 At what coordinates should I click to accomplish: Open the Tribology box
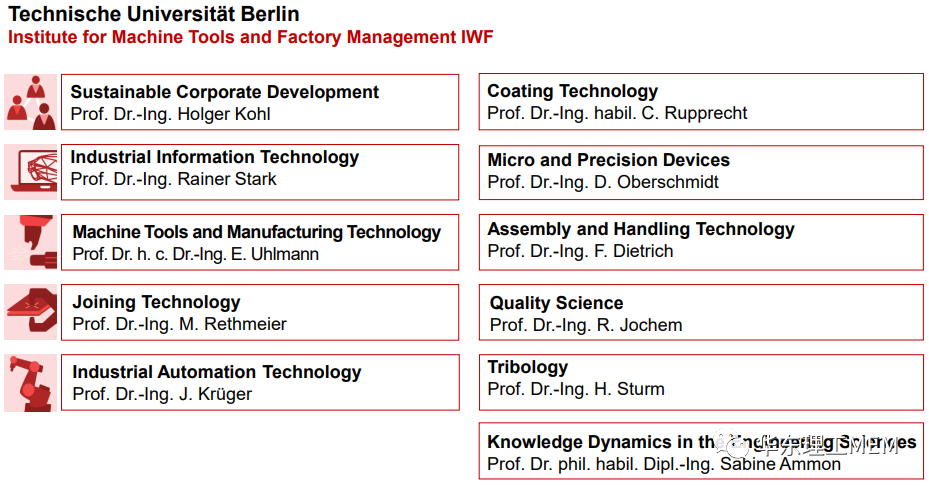point(701,382)
